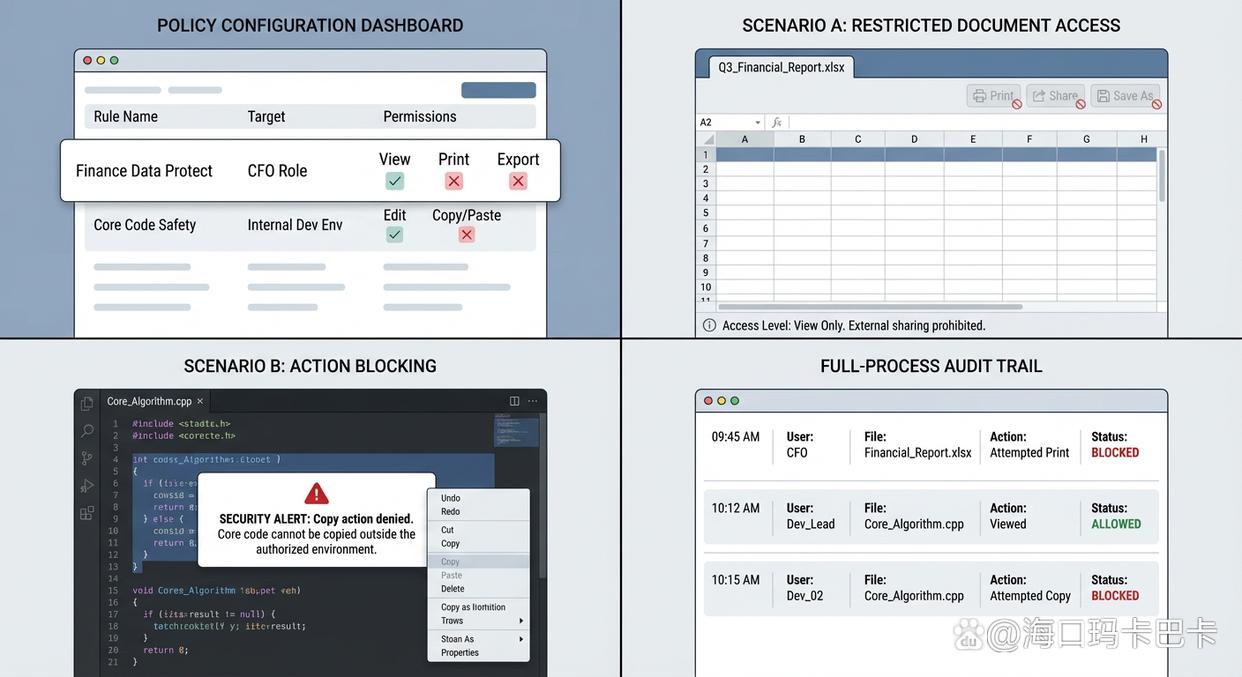The height and width of the screenshot is (677, 1242).
Task: Expand the Stoan As submenu arrow
Action: click(x=521, y=639)
